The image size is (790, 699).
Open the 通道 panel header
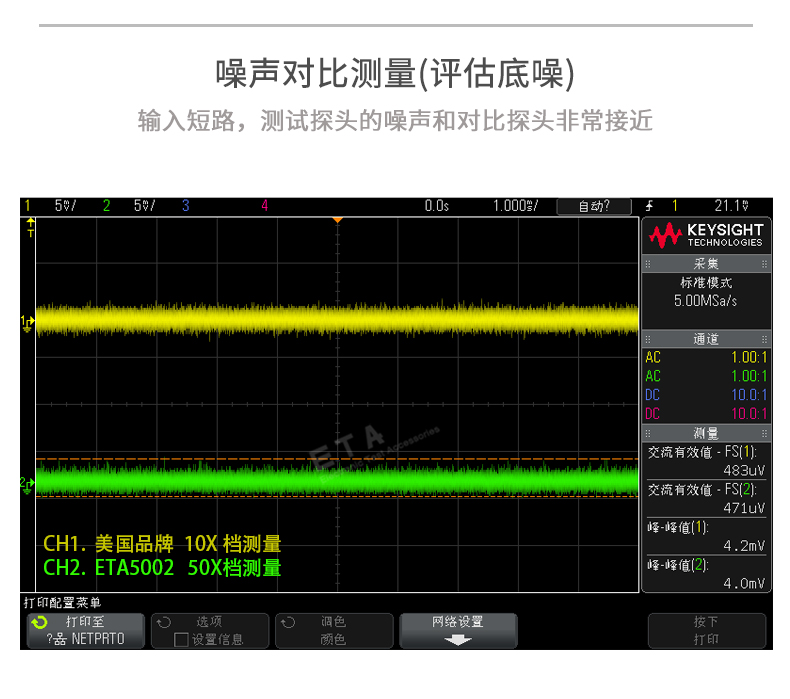click(x=706, y=340)
